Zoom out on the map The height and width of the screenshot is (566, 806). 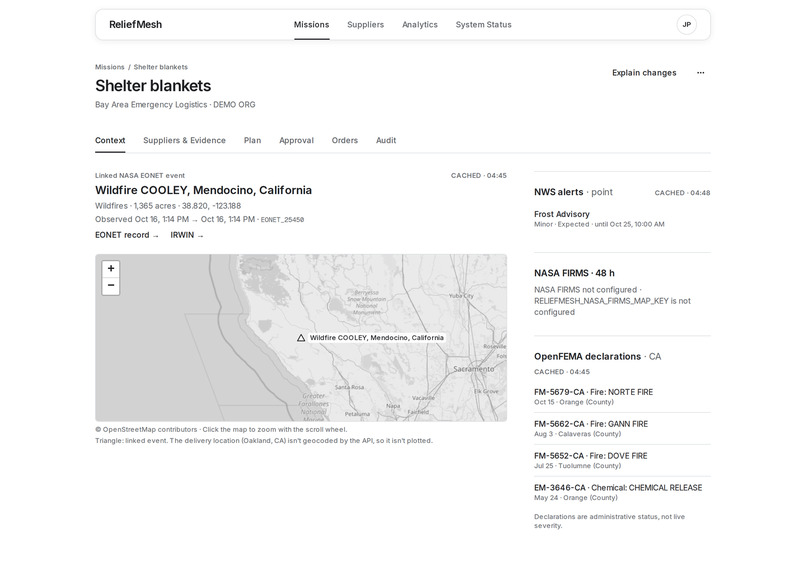point(111,286)
